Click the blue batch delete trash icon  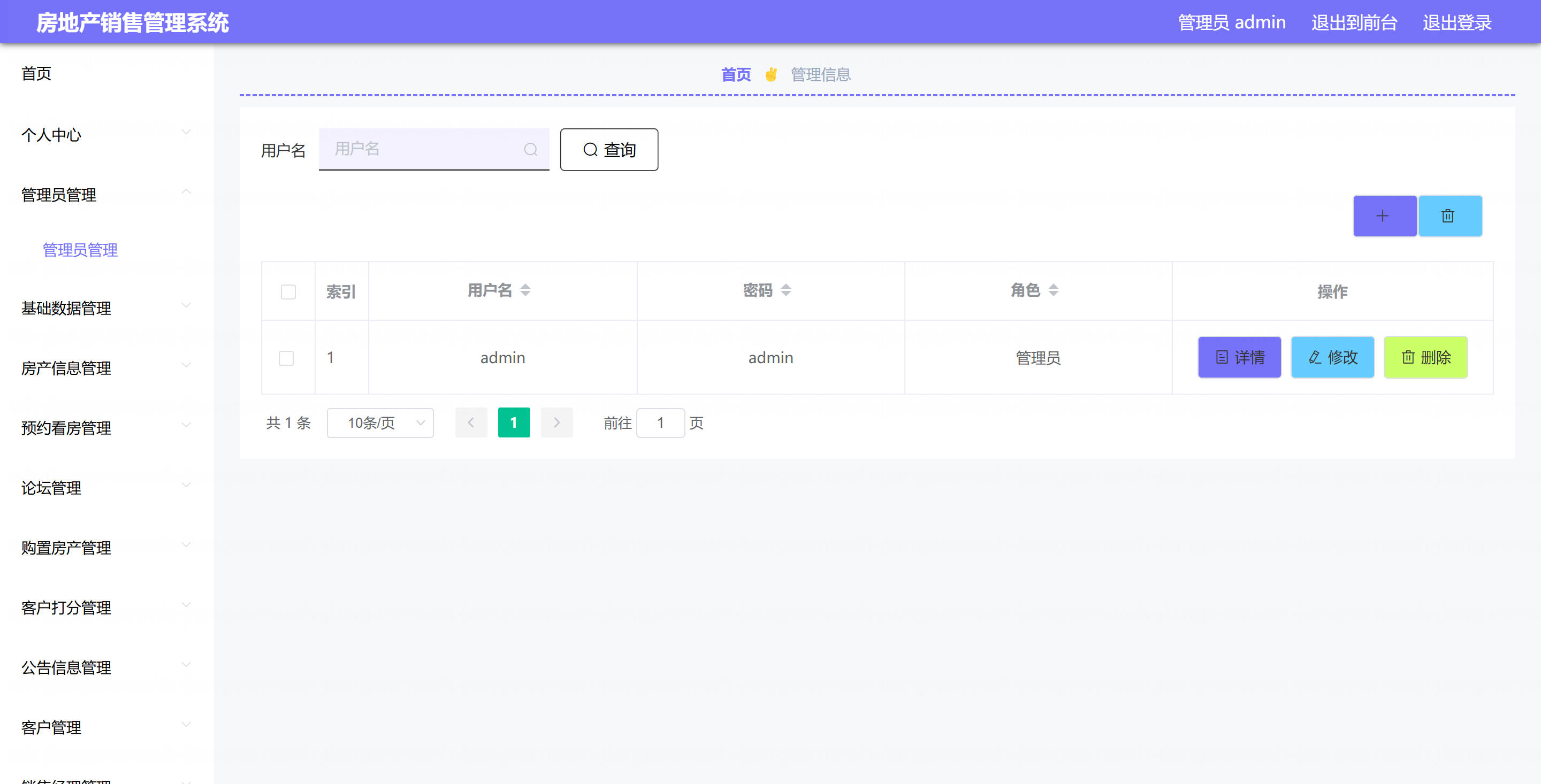pos(1449,216)
